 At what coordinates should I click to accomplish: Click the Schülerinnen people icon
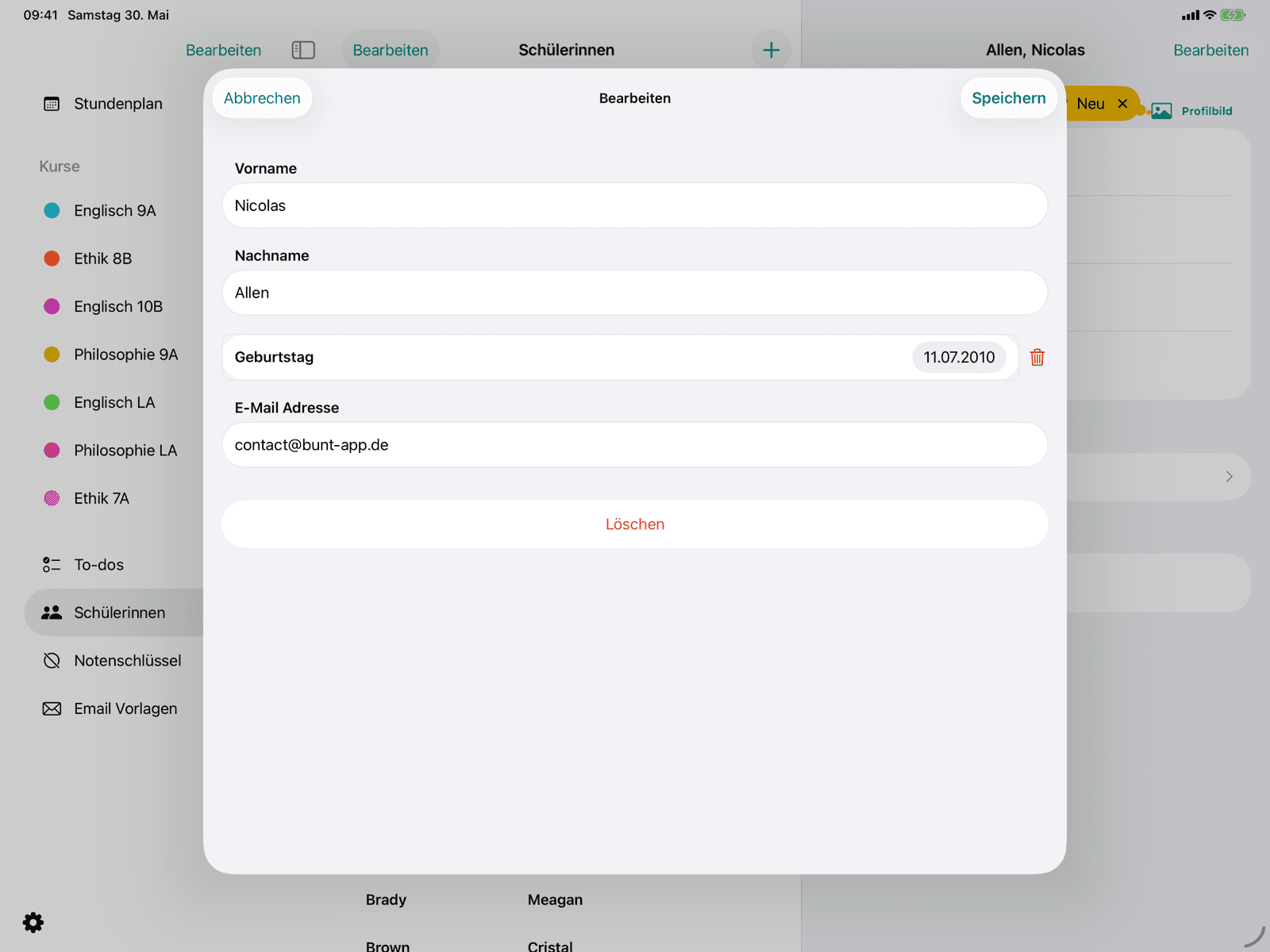[52, 612]
